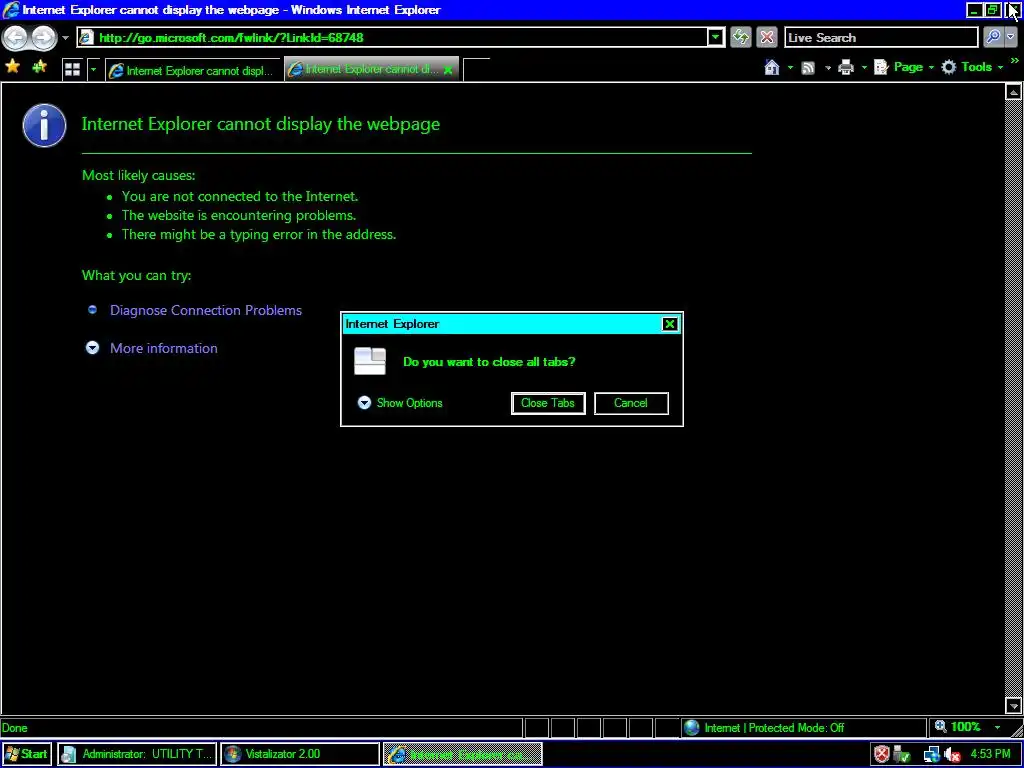The image size is (1024, 768).
Task: Click the Add to Favorites star-plus icon
Action: click(x=39, y=66)
